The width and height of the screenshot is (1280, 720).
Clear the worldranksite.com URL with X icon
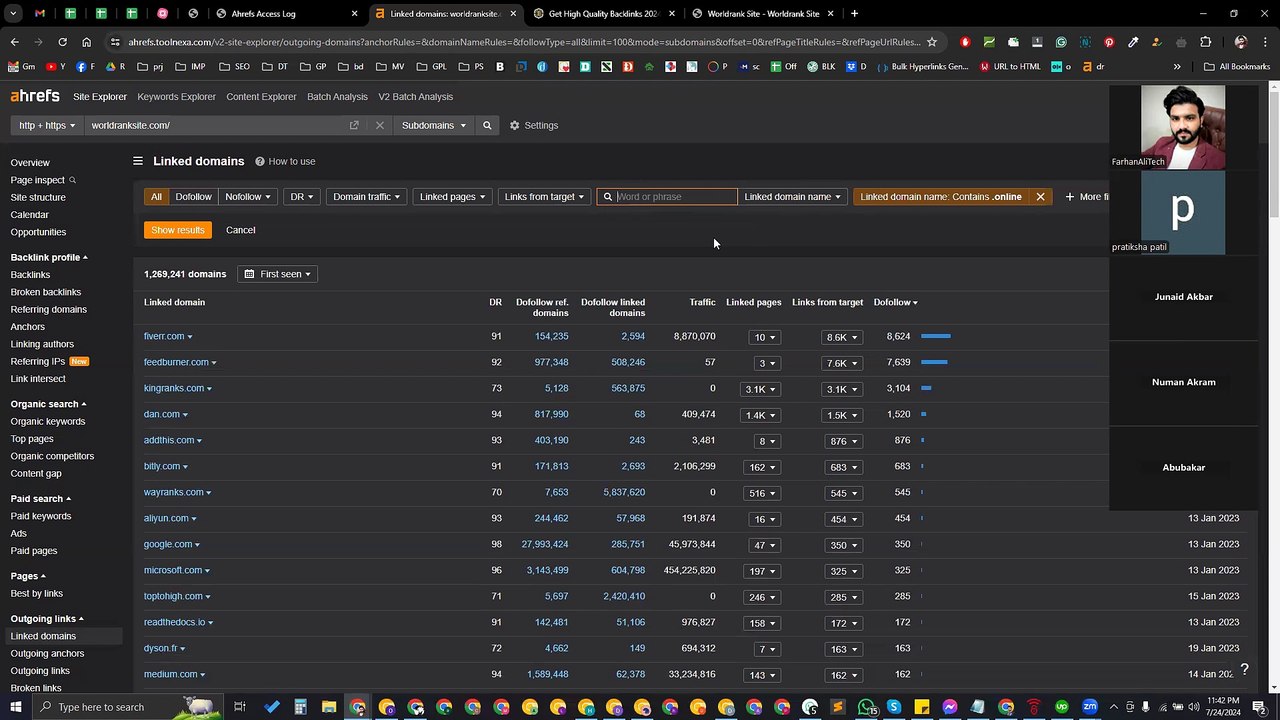point(379,125)
